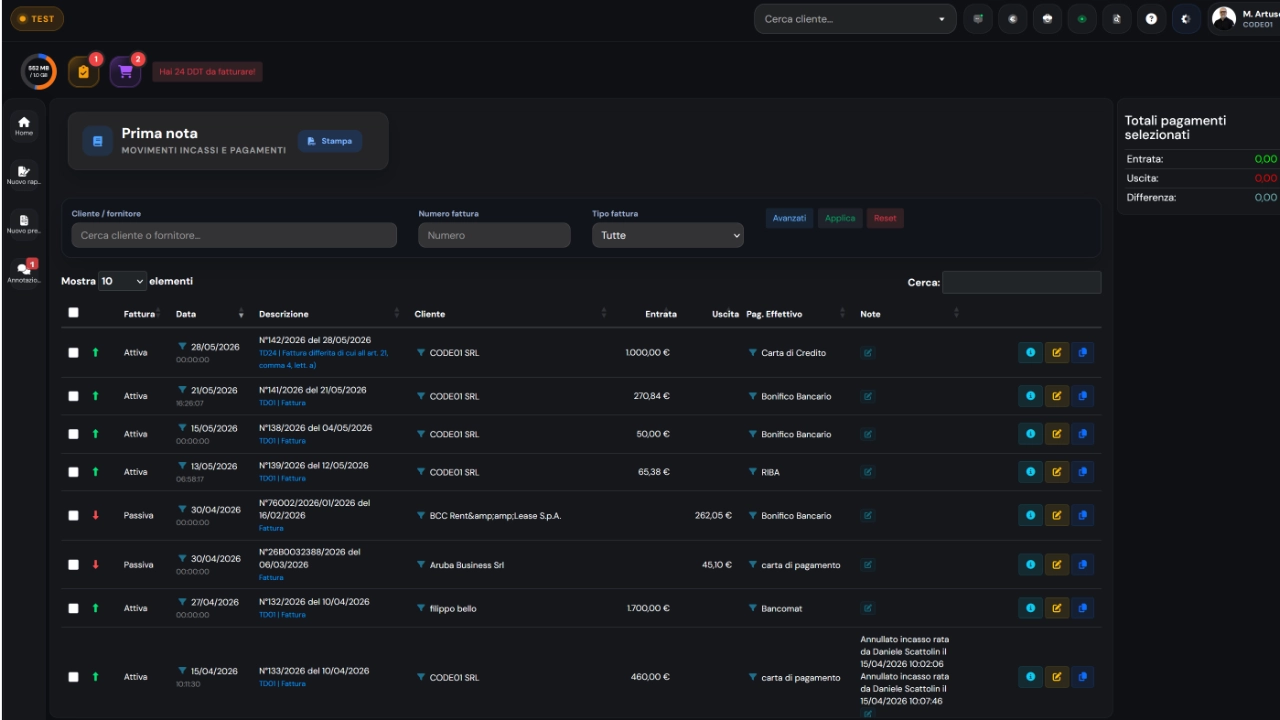Click the 1.700,00 € entrata amount
The image size is (1280, 720).
[x=648, y=608]
